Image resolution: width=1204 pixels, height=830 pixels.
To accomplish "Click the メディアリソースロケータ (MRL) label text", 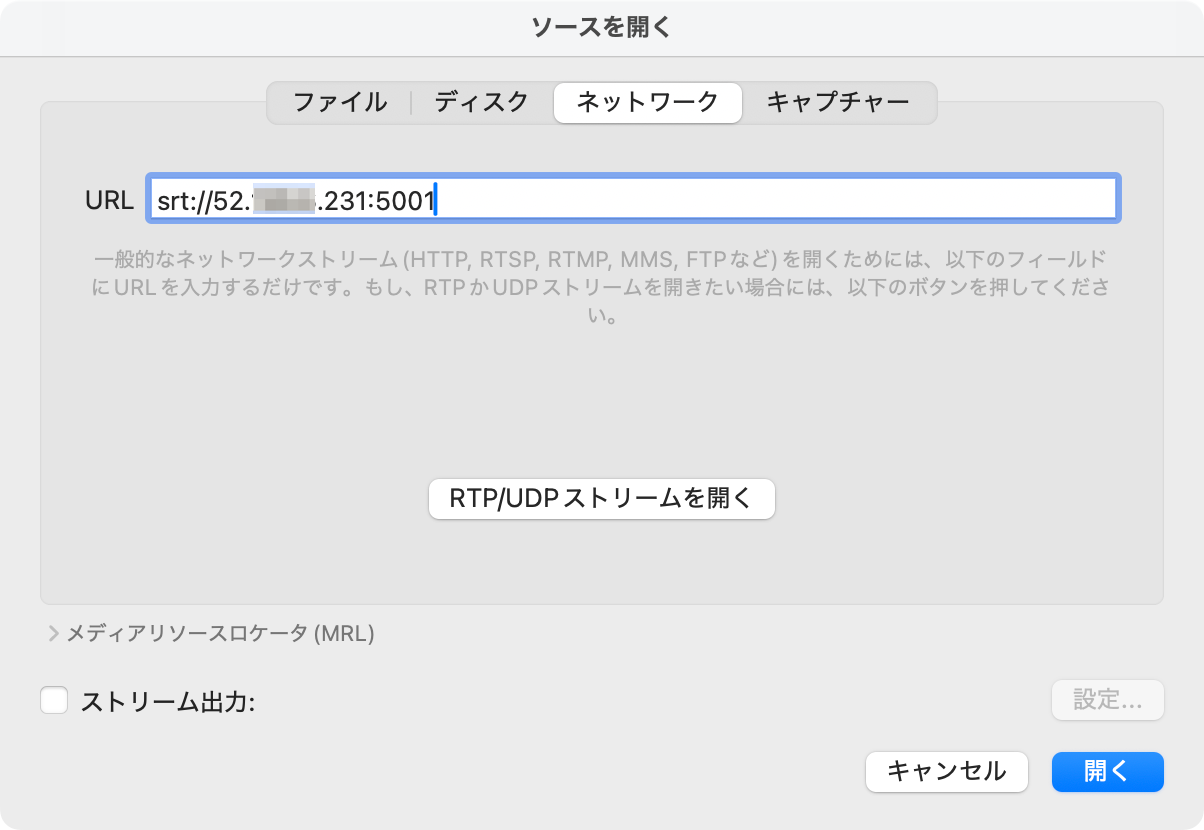I will (220, 634).
